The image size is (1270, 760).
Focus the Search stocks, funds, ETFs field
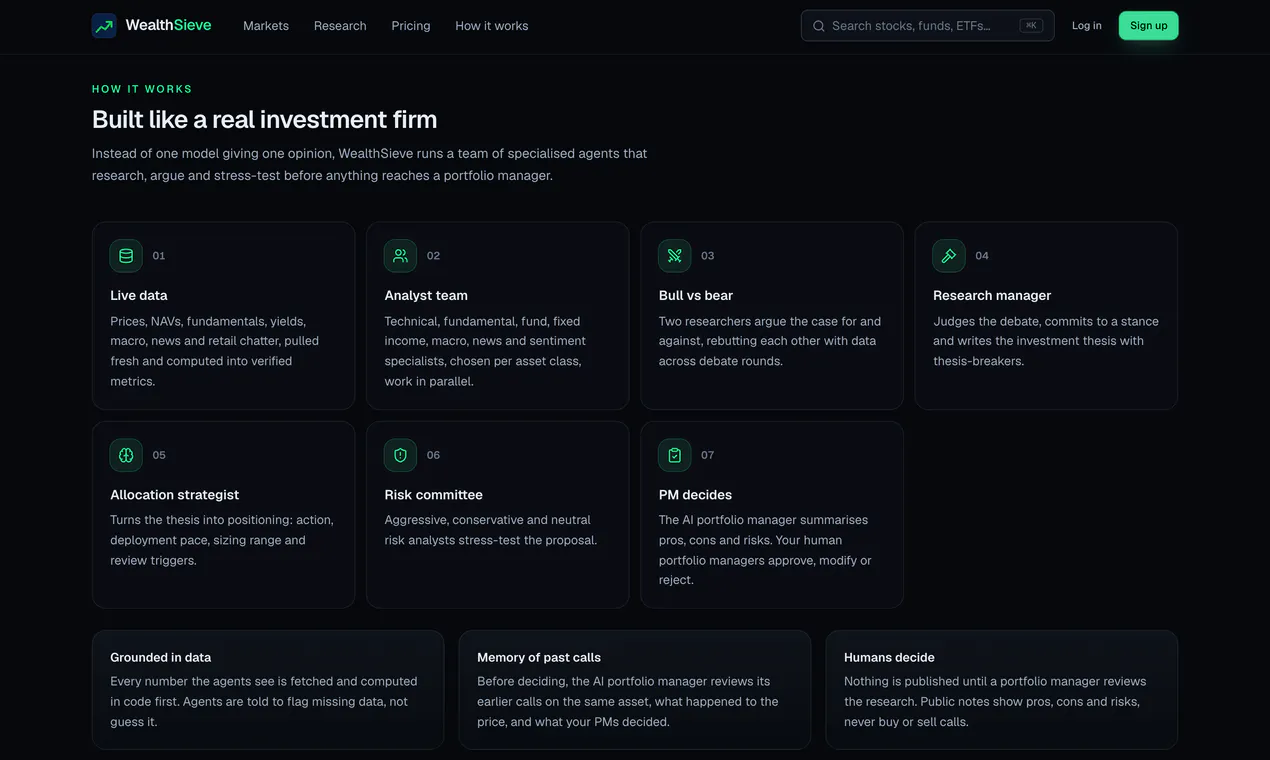[927, 26]
